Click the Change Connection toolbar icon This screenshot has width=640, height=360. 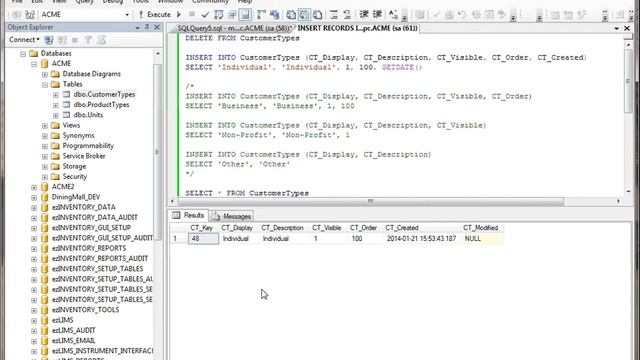[x=30, y=15]
